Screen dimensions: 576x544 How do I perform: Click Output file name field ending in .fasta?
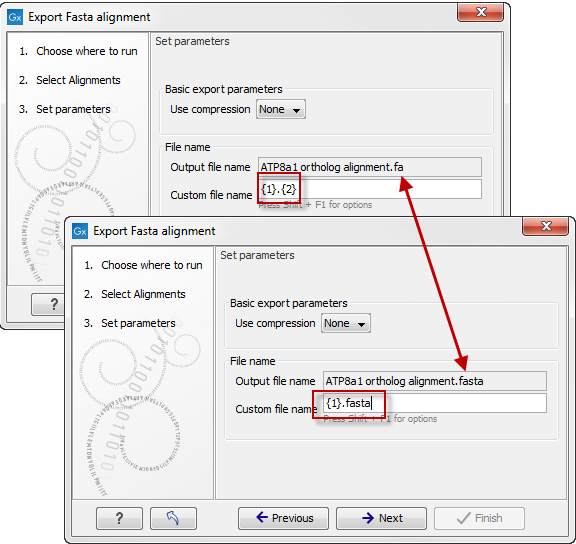pos(435,381)
